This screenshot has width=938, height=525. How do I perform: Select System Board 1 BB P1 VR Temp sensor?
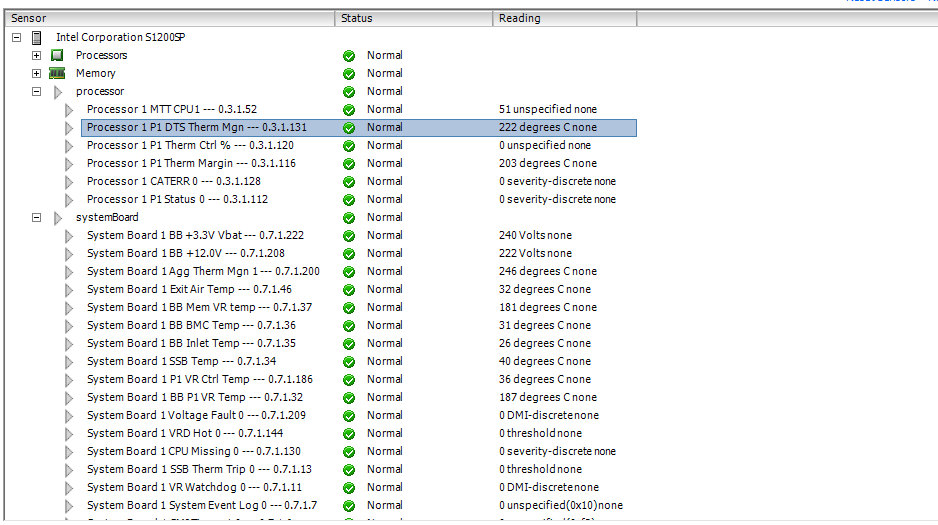(x=195, y=397)
